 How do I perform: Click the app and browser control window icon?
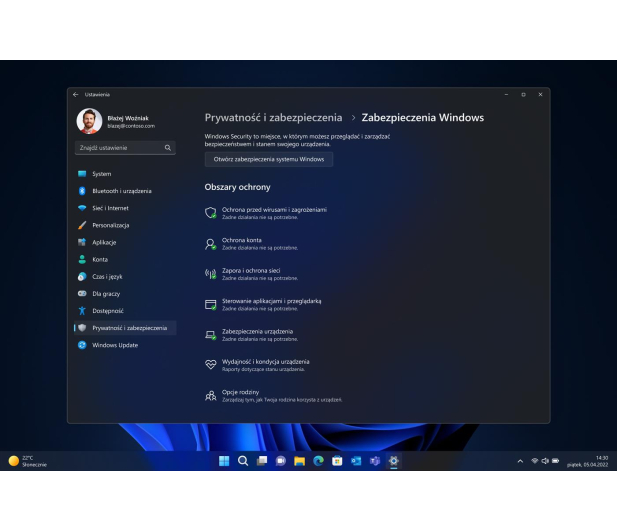click(x=211, y=305)
